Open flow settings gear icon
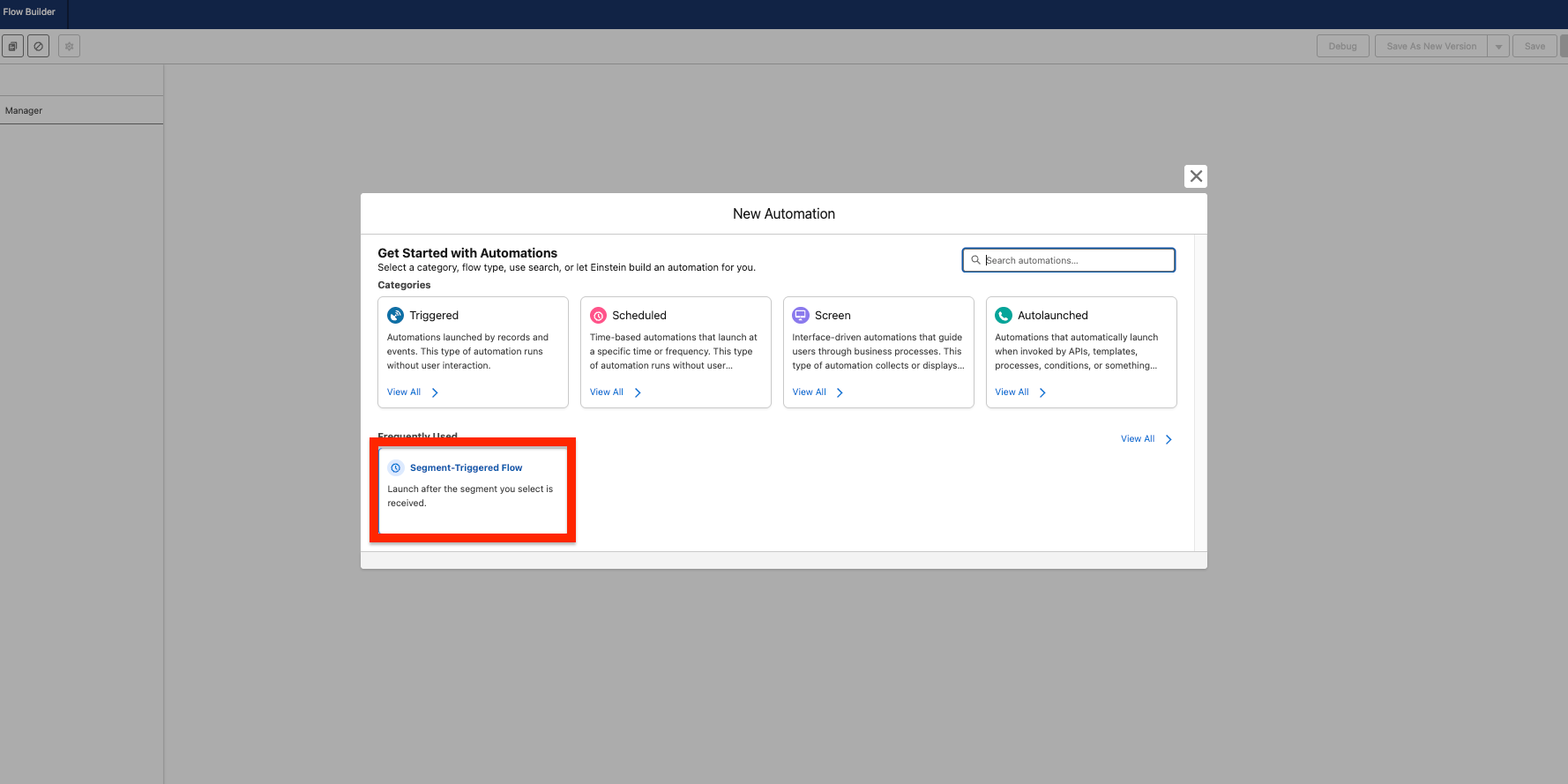The width and height of the screenshot is (1568, 784). pos(70,47)
